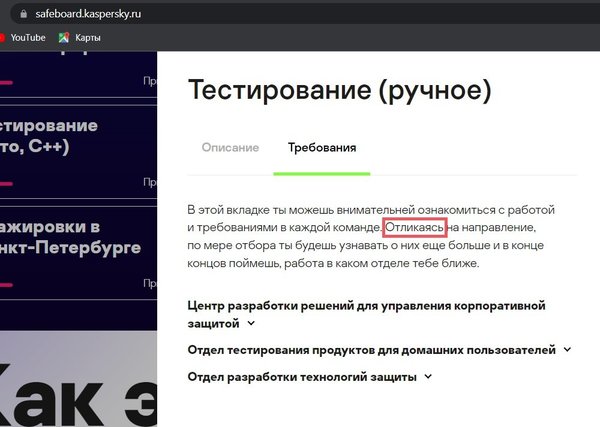Open the Карты bookmark
This screenshot has height=427, width=600.
tap(80, 37)
